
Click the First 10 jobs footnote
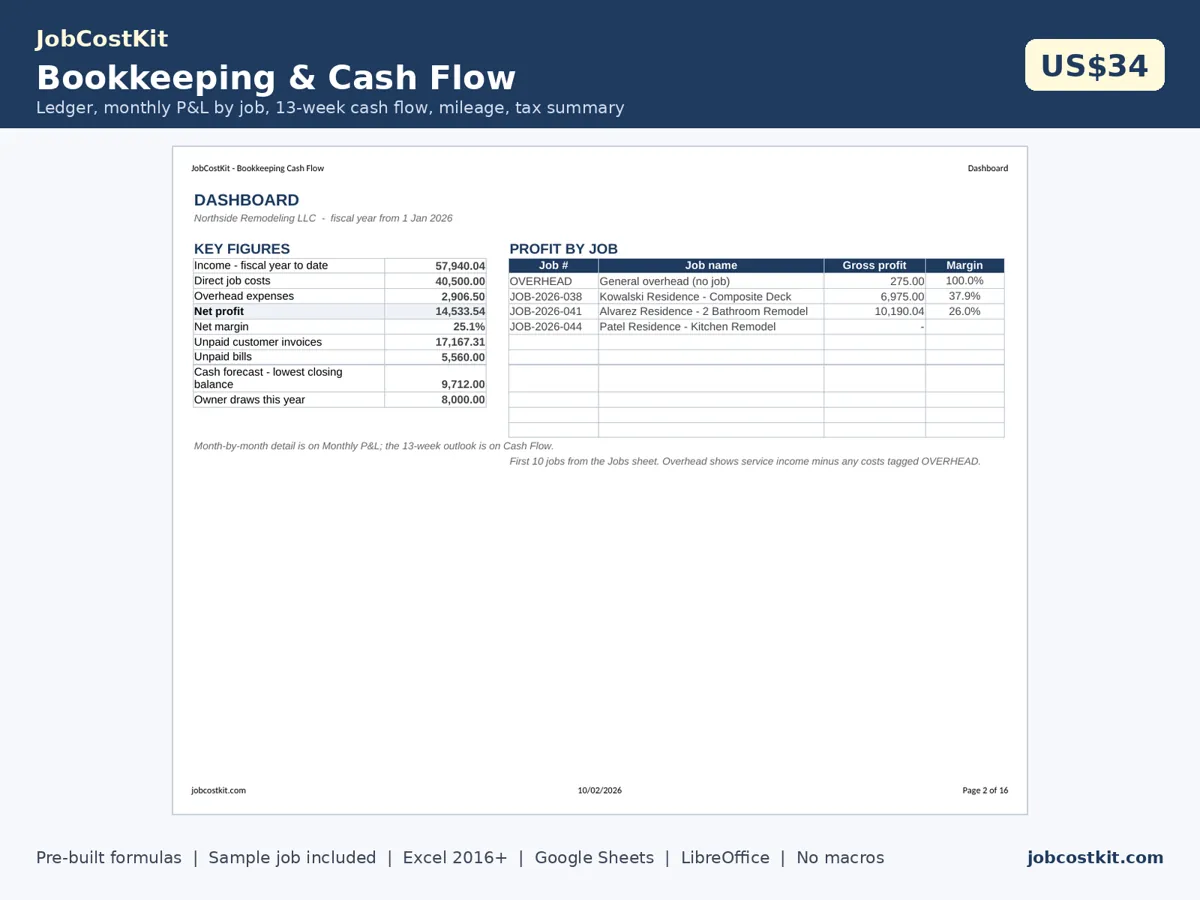coord(745,461)
